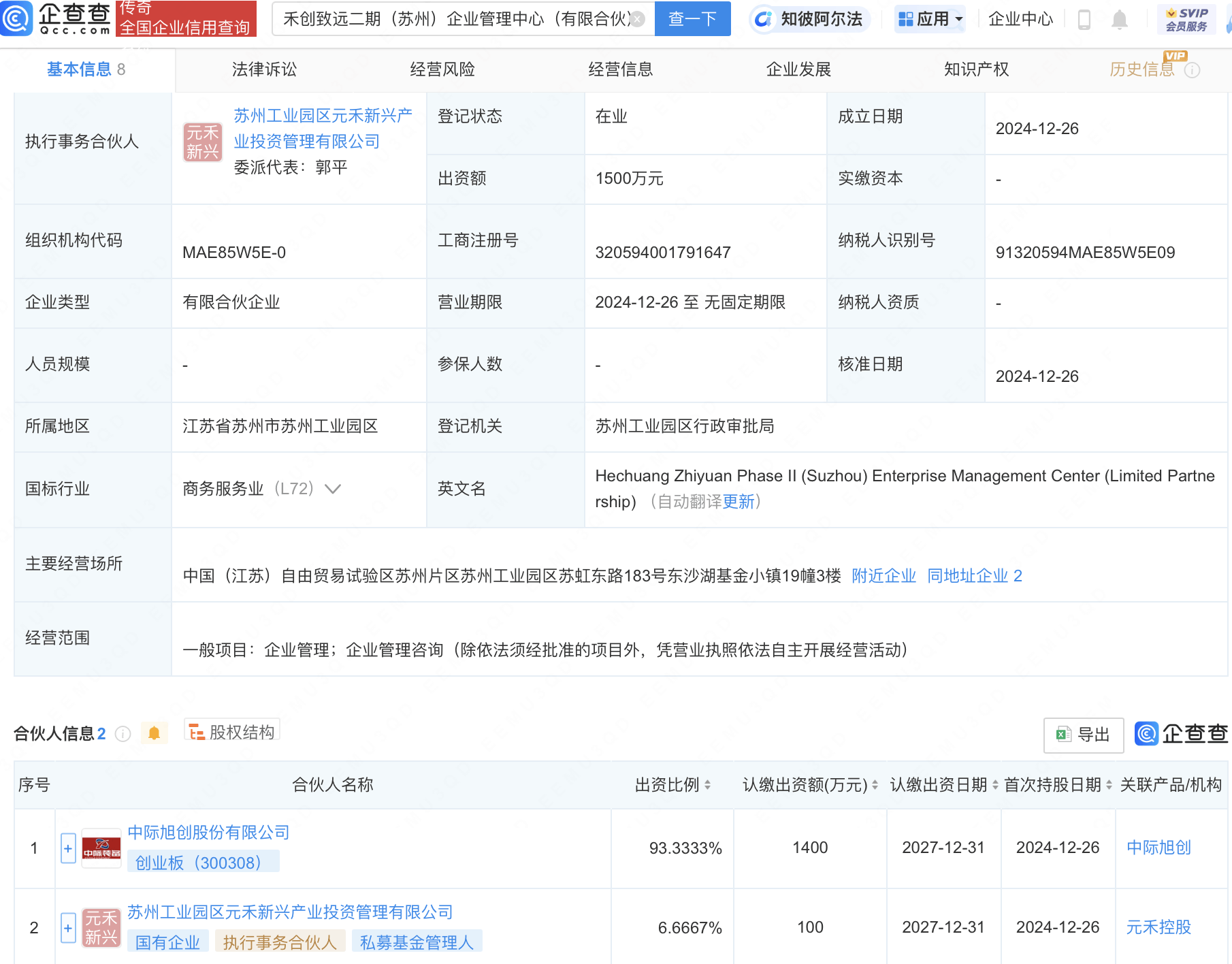Select the 基本信息 tab
The image size is (1232, 964).
click(x=86, y=69)
